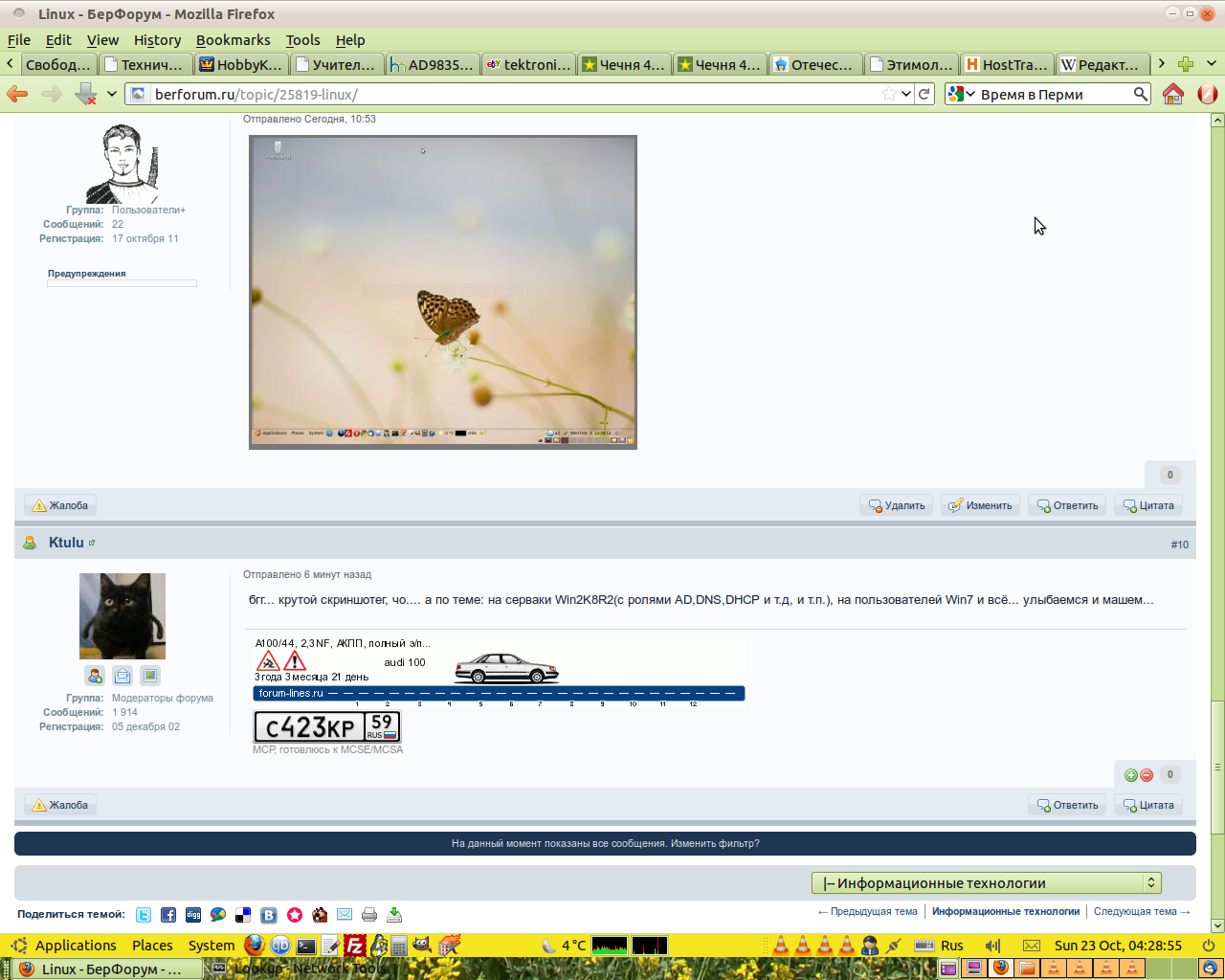This screenshot has height=980, width=1225.
Task: Open the Информационные технологии forum jump dropdown
Action: click(986, 882)
